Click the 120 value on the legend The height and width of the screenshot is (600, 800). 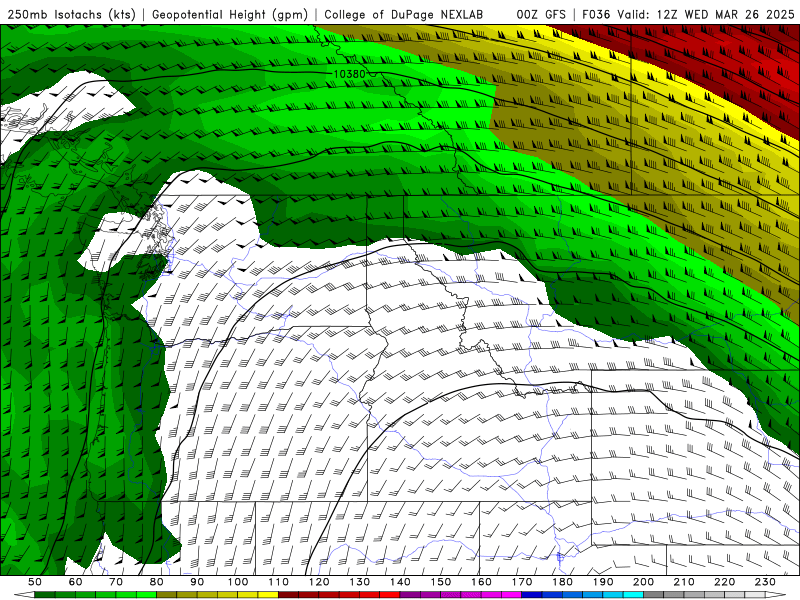319,582
